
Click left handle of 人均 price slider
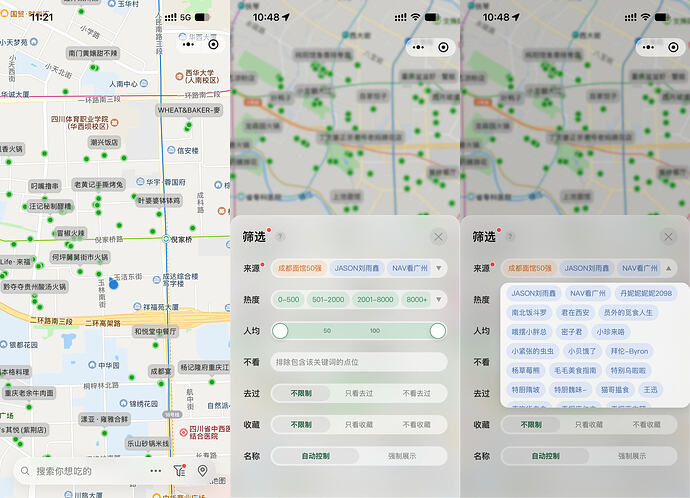280,331
